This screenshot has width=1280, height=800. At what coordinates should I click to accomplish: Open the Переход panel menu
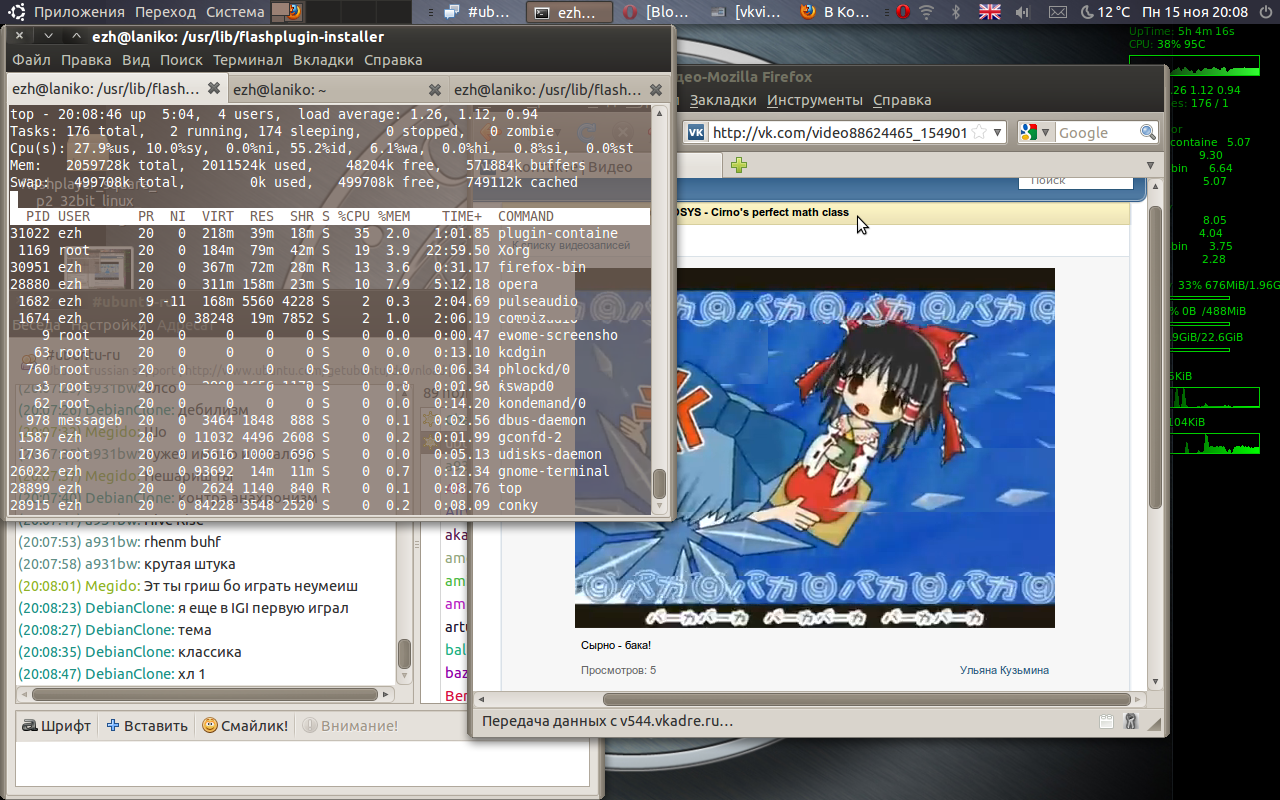click(x=165, y=13)
